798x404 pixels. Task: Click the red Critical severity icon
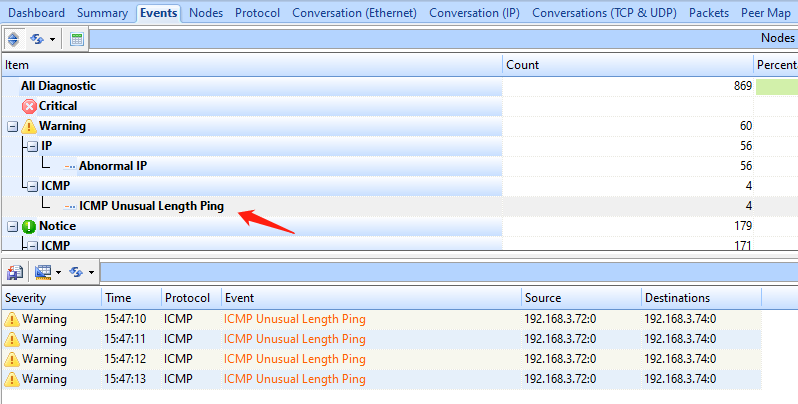pyautogui.click(x=29, y=106)
